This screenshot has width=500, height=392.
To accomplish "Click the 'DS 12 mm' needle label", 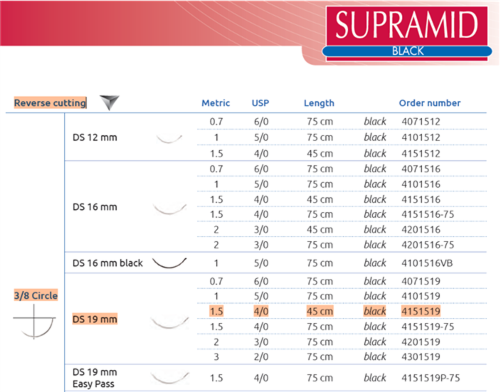I will 95,137.
